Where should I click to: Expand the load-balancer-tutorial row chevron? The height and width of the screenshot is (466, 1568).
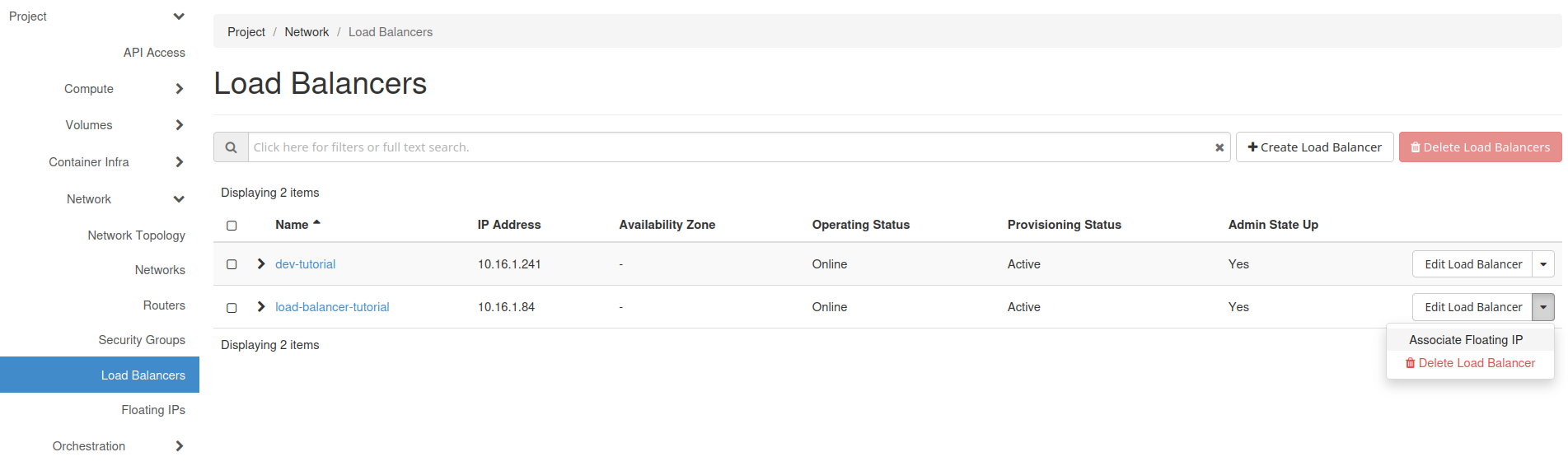pos(261,306)
